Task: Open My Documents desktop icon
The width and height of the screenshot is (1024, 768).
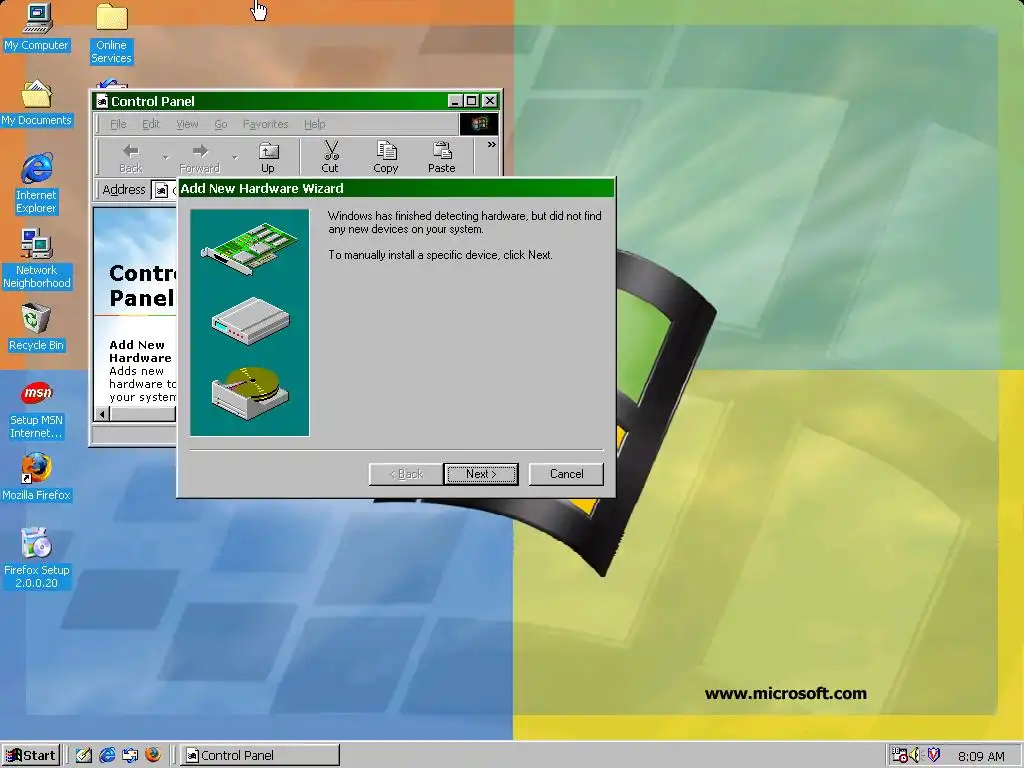Action: click(x=37, y=103)
